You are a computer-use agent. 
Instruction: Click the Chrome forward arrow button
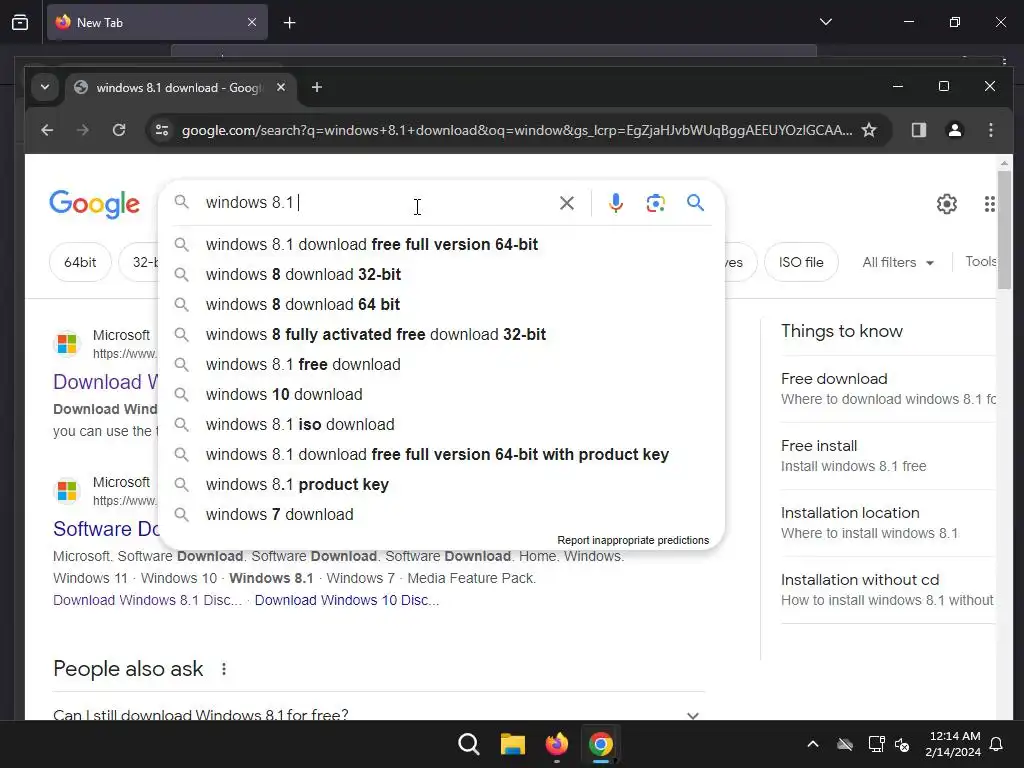[x=82, y=130]
